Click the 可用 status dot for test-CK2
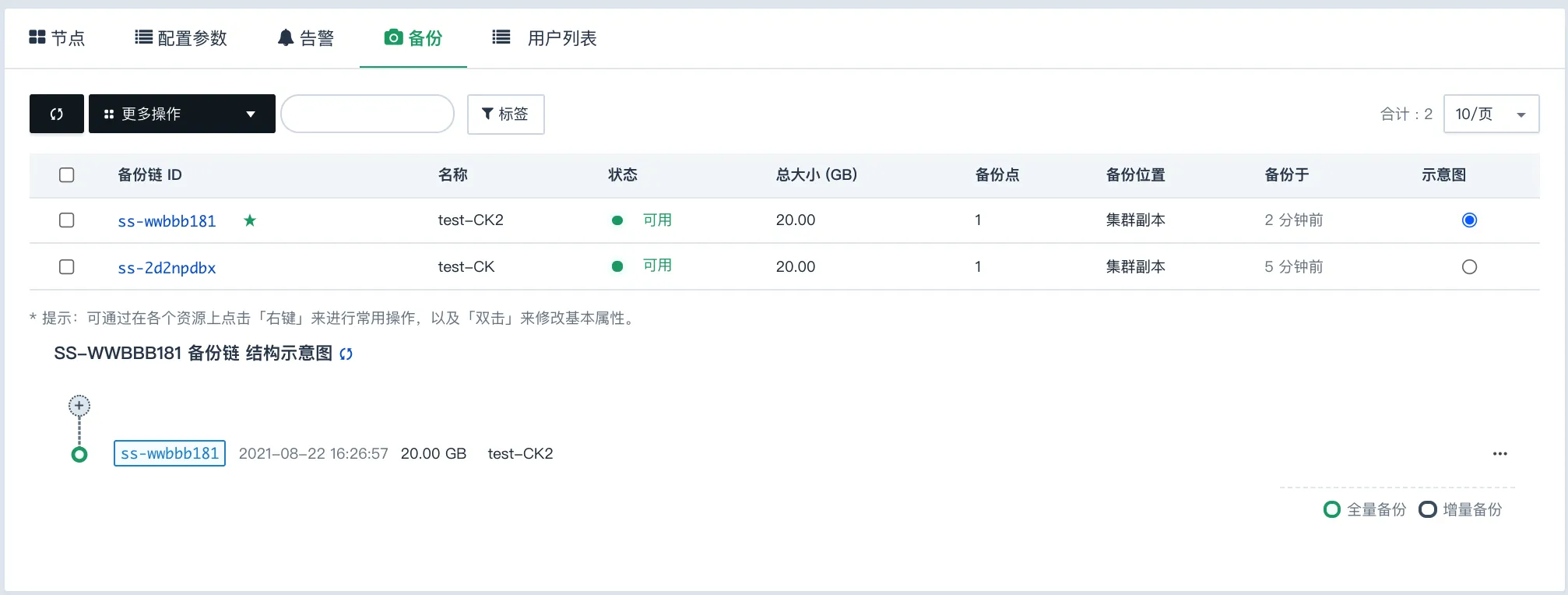 pyautogui.click(x=617, y=220)
